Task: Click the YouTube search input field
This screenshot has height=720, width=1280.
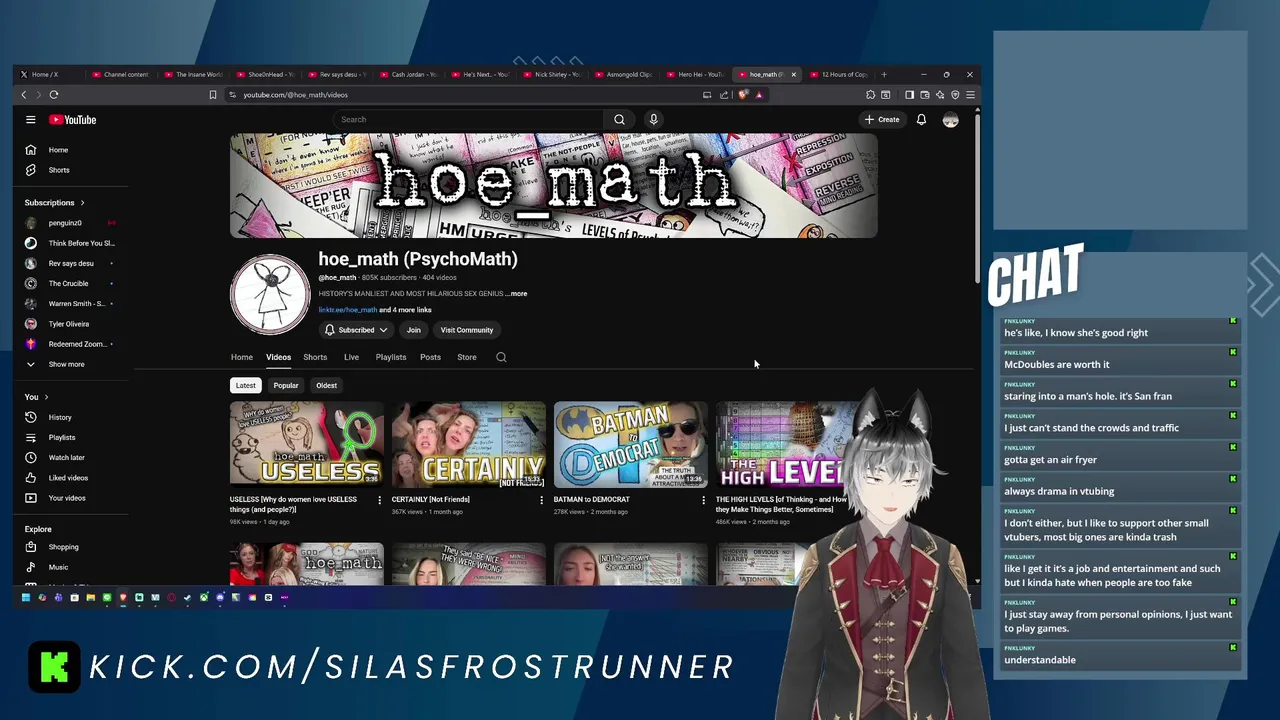Action: (470, 120)
